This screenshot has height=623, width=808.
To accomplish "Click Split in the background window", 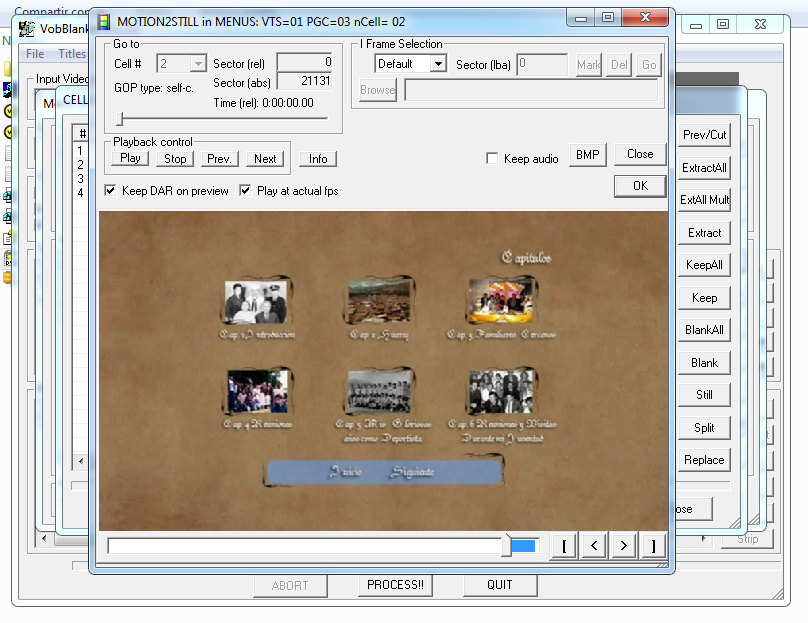I will 704,428.
